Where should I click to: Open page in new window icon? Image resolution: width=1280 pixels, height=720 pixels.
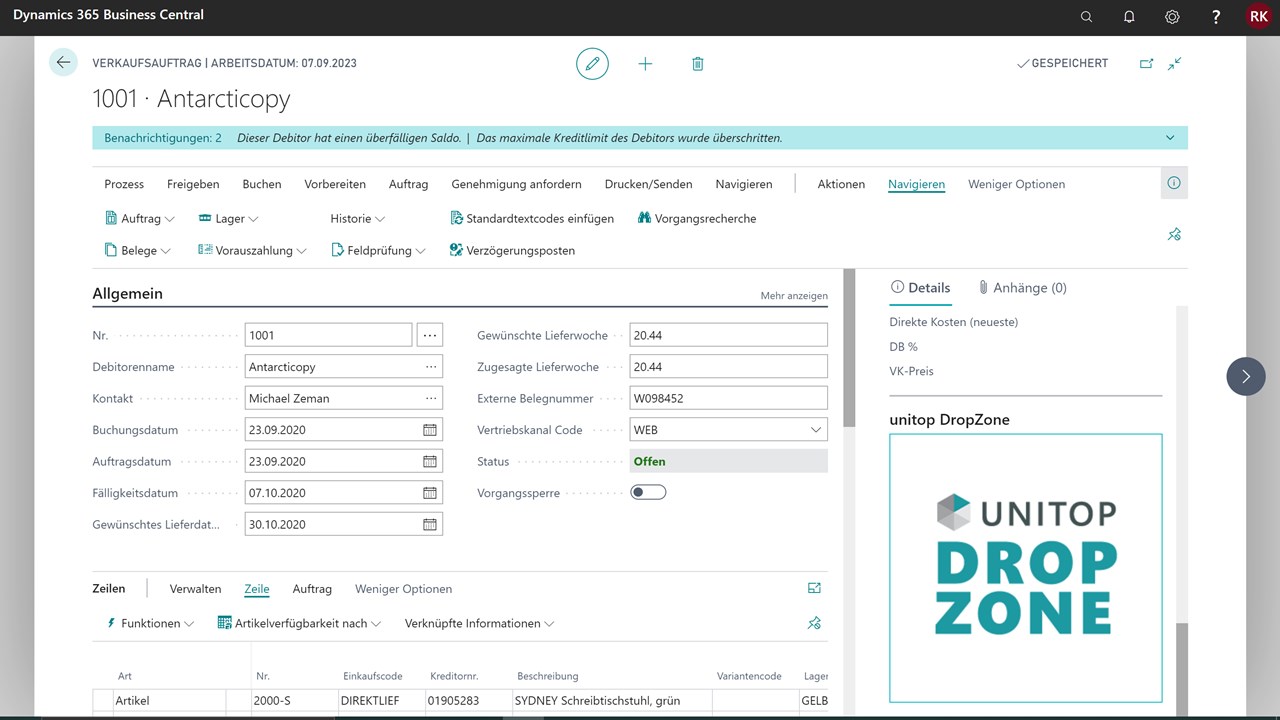(1146, 63)
